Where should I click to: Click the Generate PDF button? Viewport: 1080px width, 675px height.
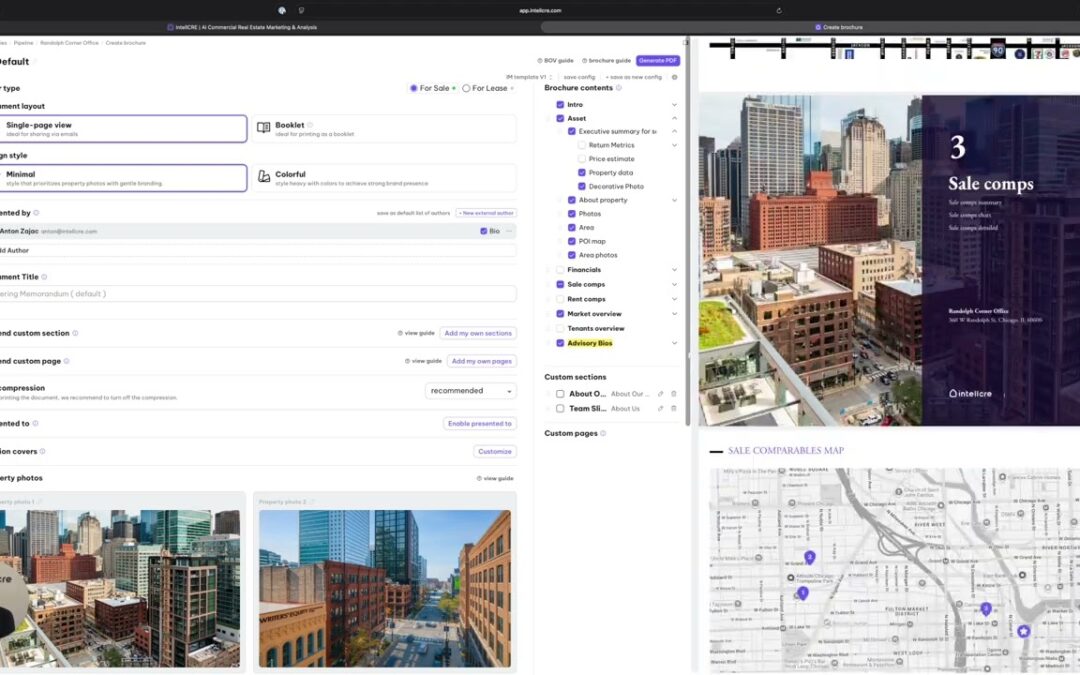657,60
